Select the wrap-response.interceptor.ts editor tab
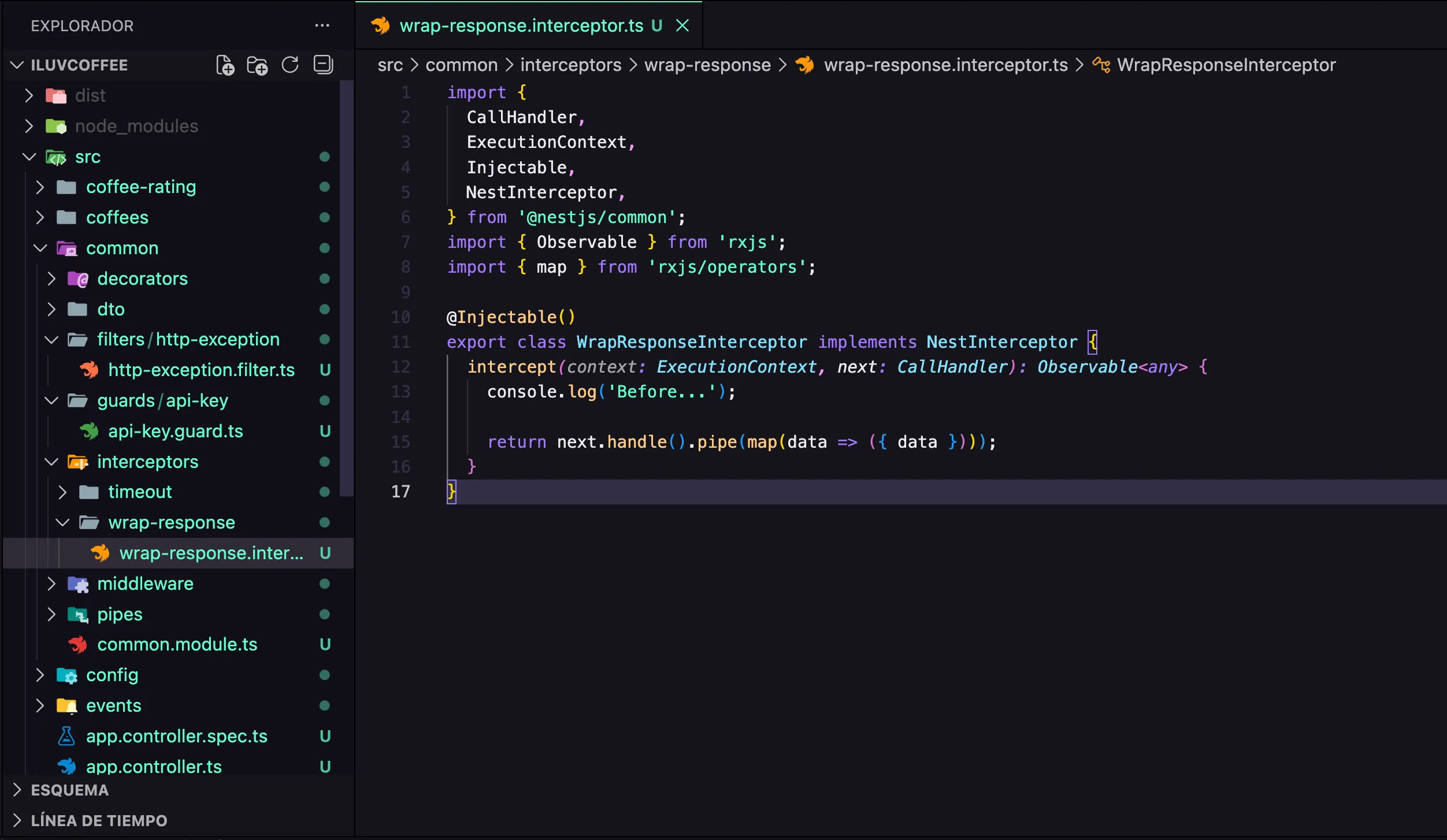Viewport: 1447px width, 840px height. (521, 26)
